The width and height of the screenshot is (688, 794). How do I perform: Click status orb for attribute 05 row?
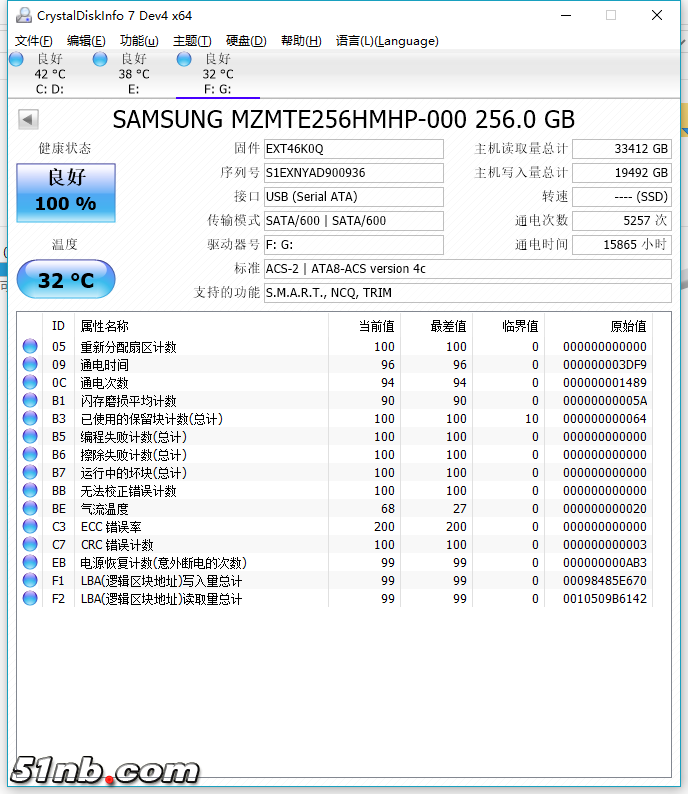(x=30, y=347)
